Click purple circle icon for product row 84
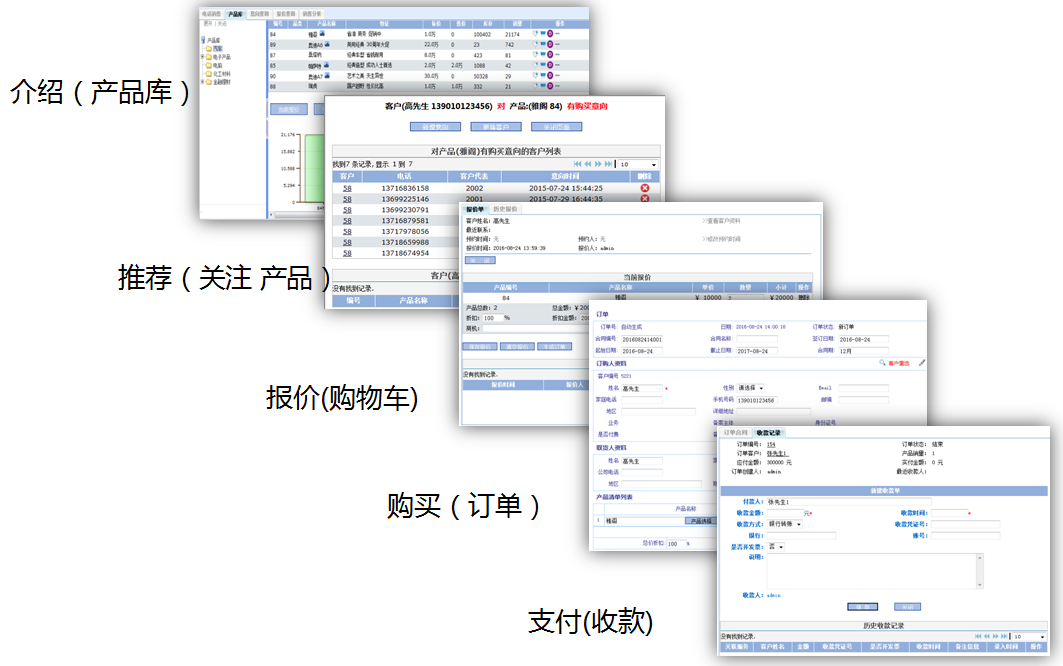Image resolution: width=1063 pixels, height=666 pixels. [x=550, y=33]
